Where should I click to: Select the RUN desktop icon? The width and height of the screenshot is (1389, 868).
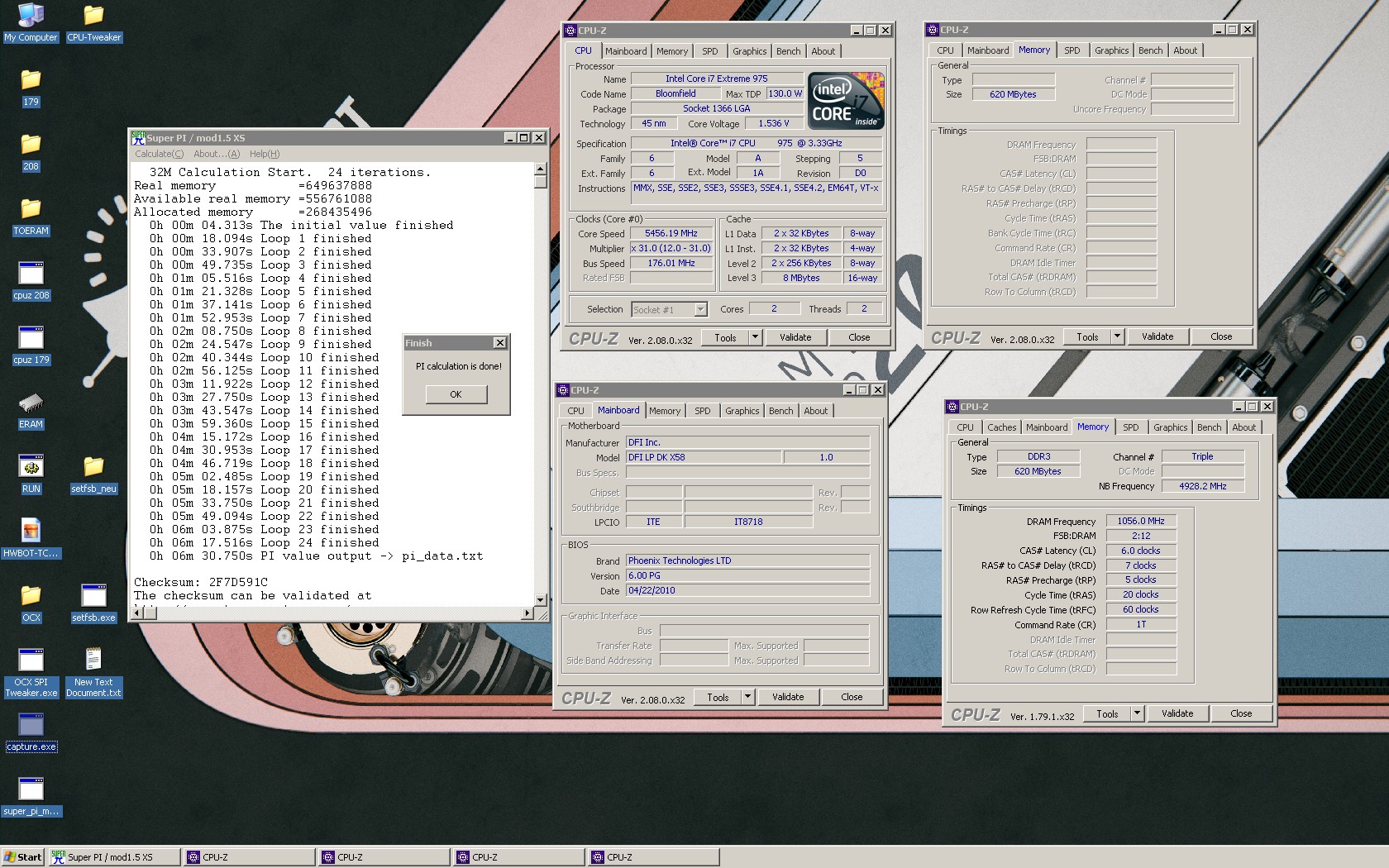click(31, 474)
